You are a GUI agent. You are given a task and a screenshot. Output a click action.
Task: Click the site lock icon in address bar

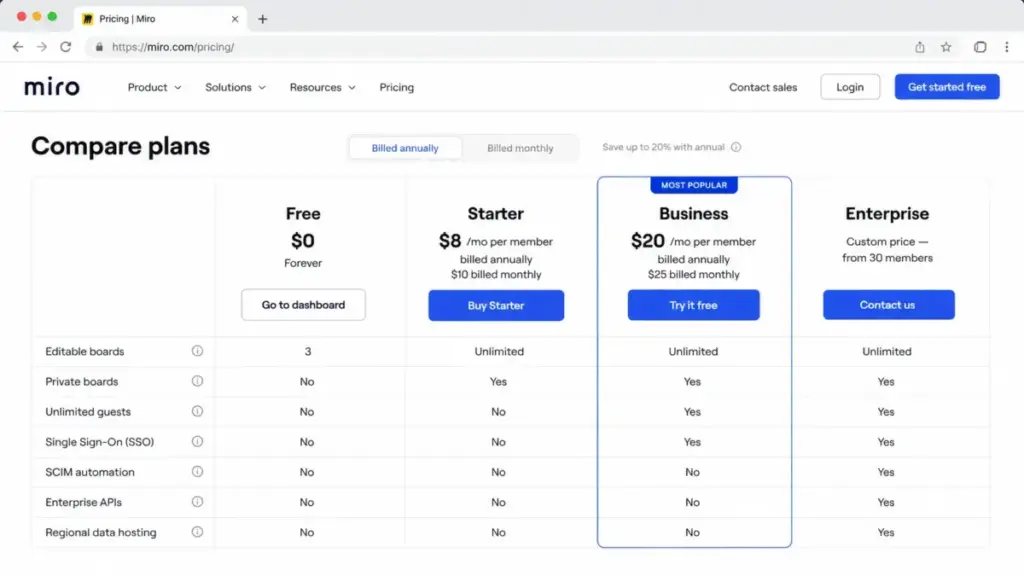[x=99, y=47]
